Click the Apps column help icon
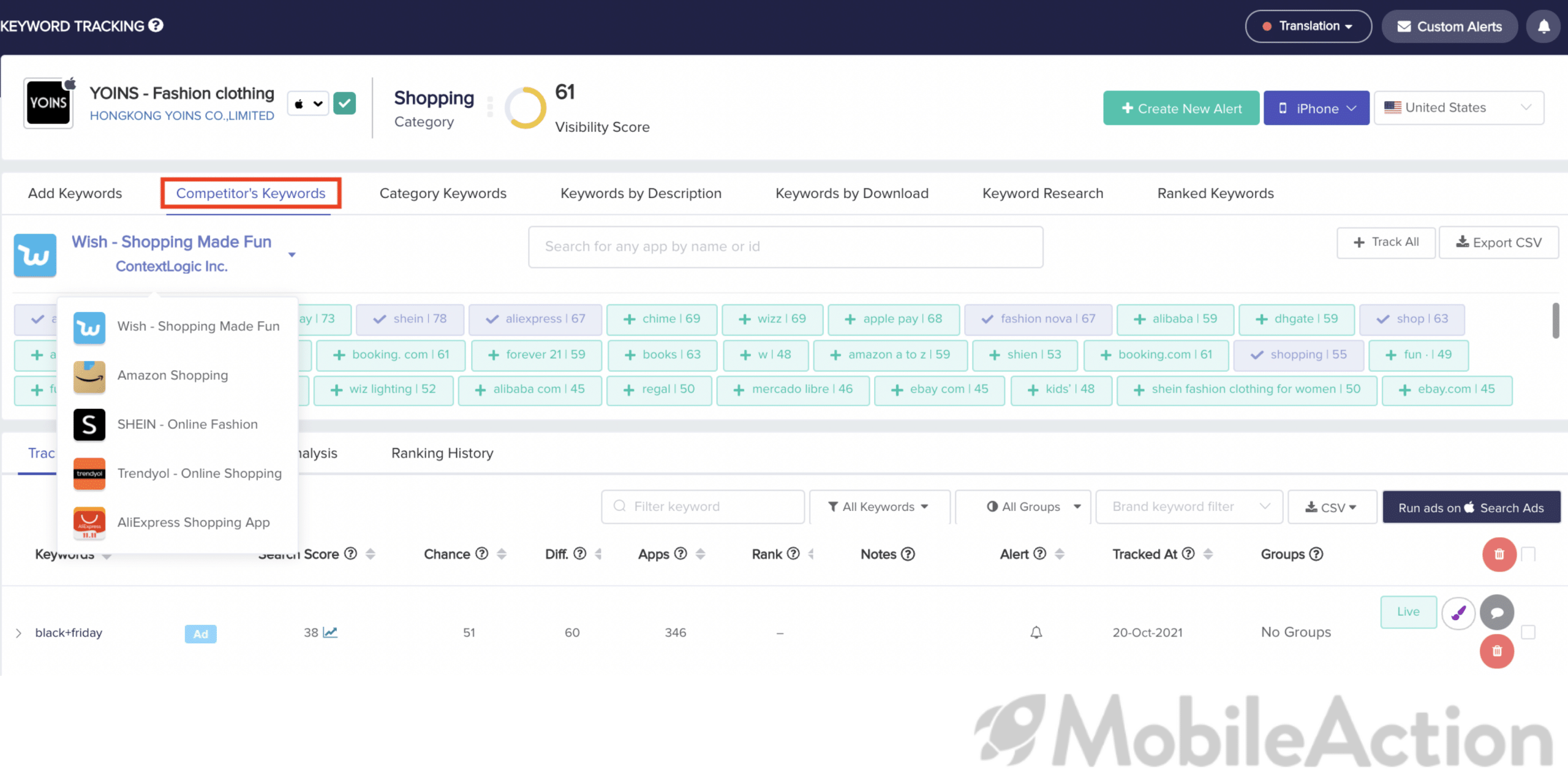 pyautogui.click(x=680, y=554)
